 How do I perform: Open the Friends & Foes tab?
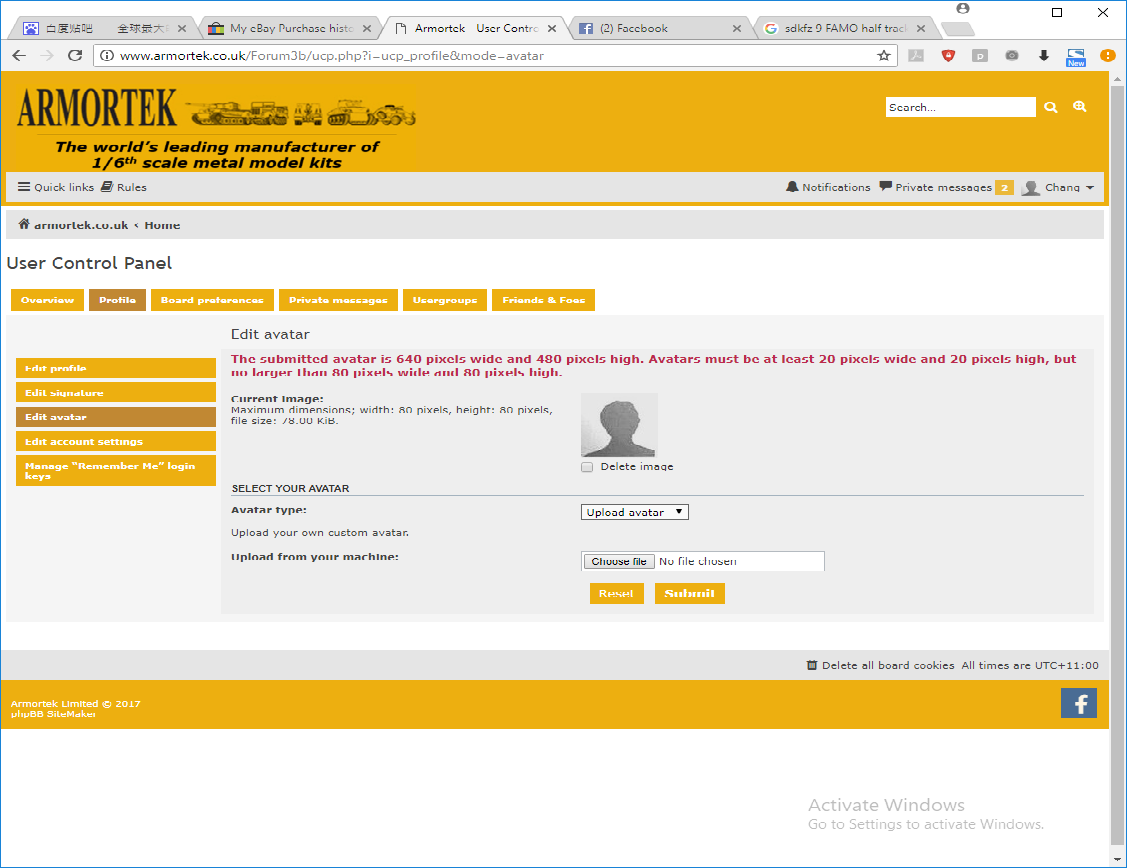(543, 300)
